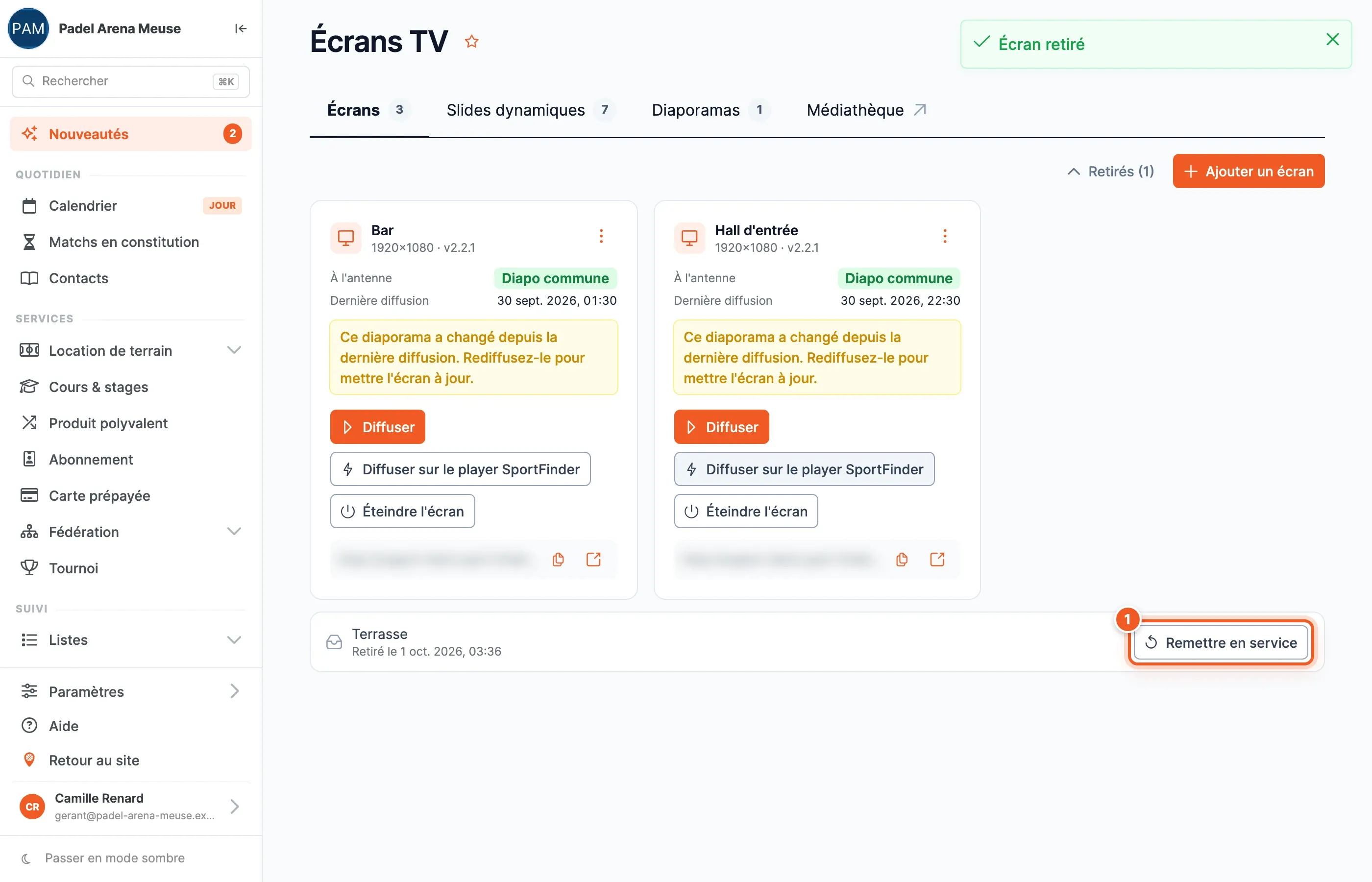Open Bar screen link in new window
Image resolution: width=1372 pixels, height=882 pixels.
594,559
